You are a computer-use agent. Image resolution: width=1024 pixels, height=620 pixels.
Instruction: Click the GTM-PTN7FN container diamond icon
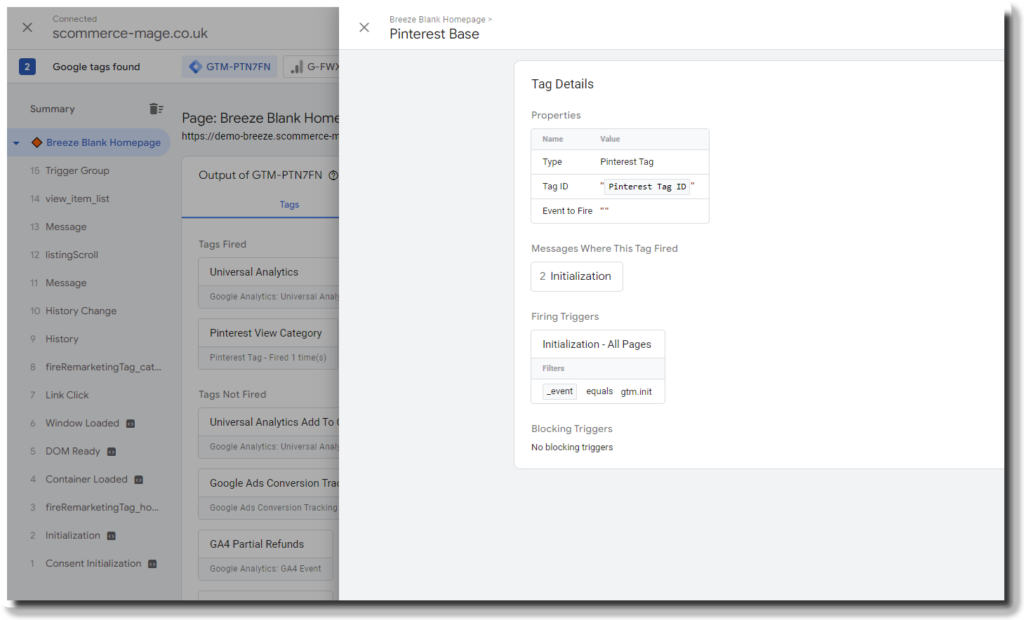point(196,65)
